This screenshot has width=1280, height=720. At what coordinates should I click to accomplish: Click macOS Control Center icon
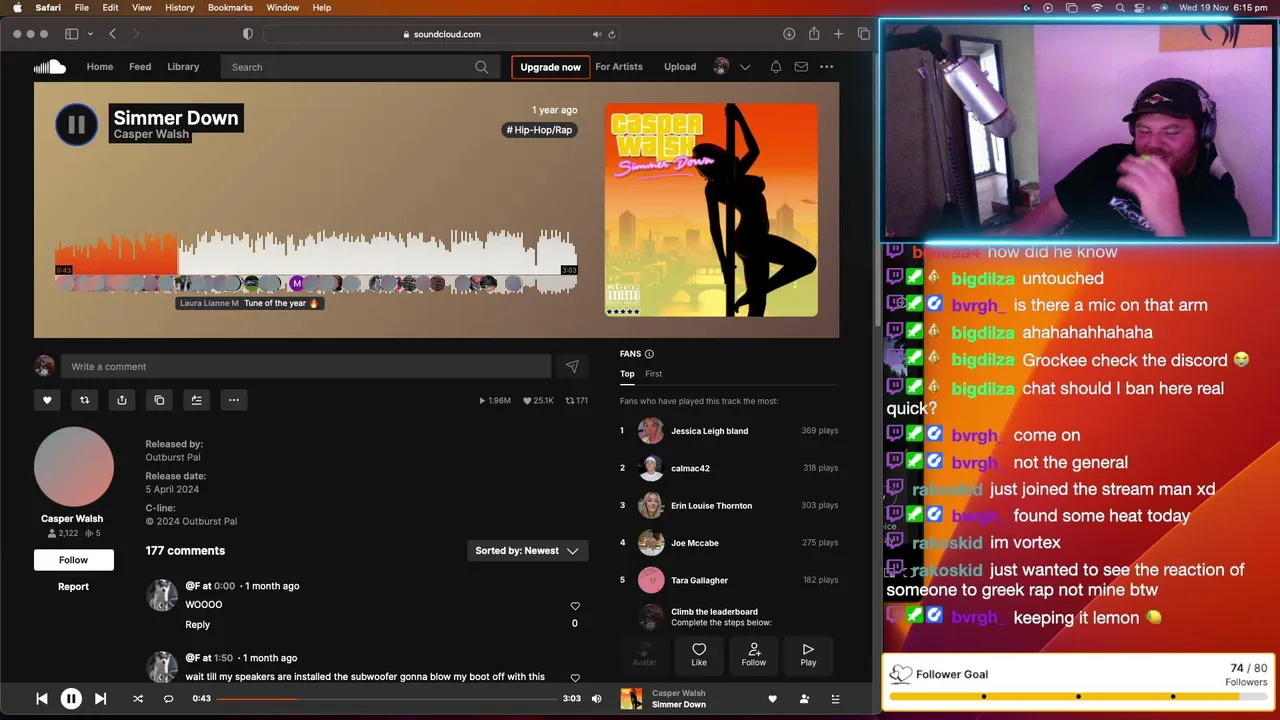point(1141,7)
